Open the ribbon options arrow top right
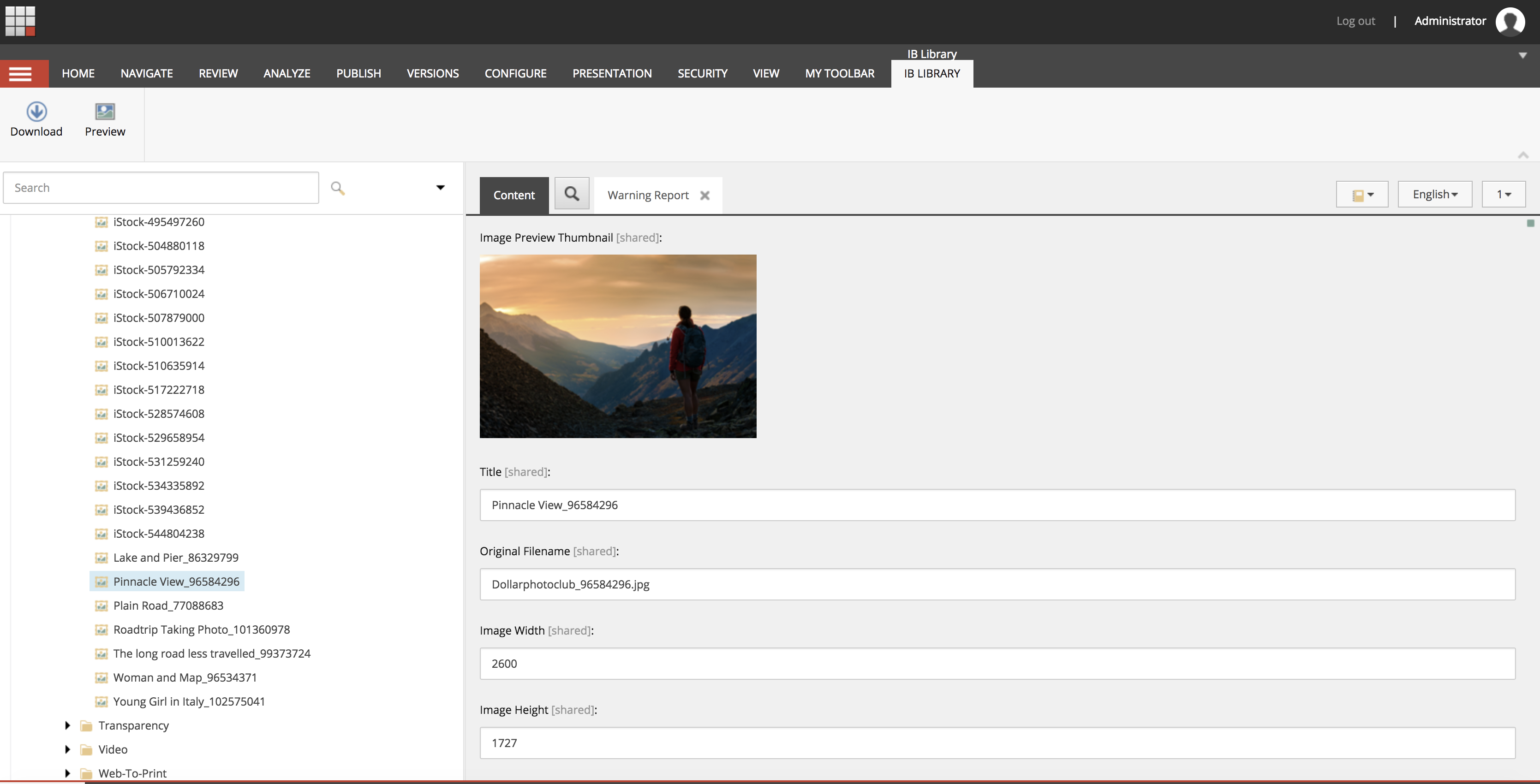This screenshot has width=1540, height=784. click(x=1522, y=56)
